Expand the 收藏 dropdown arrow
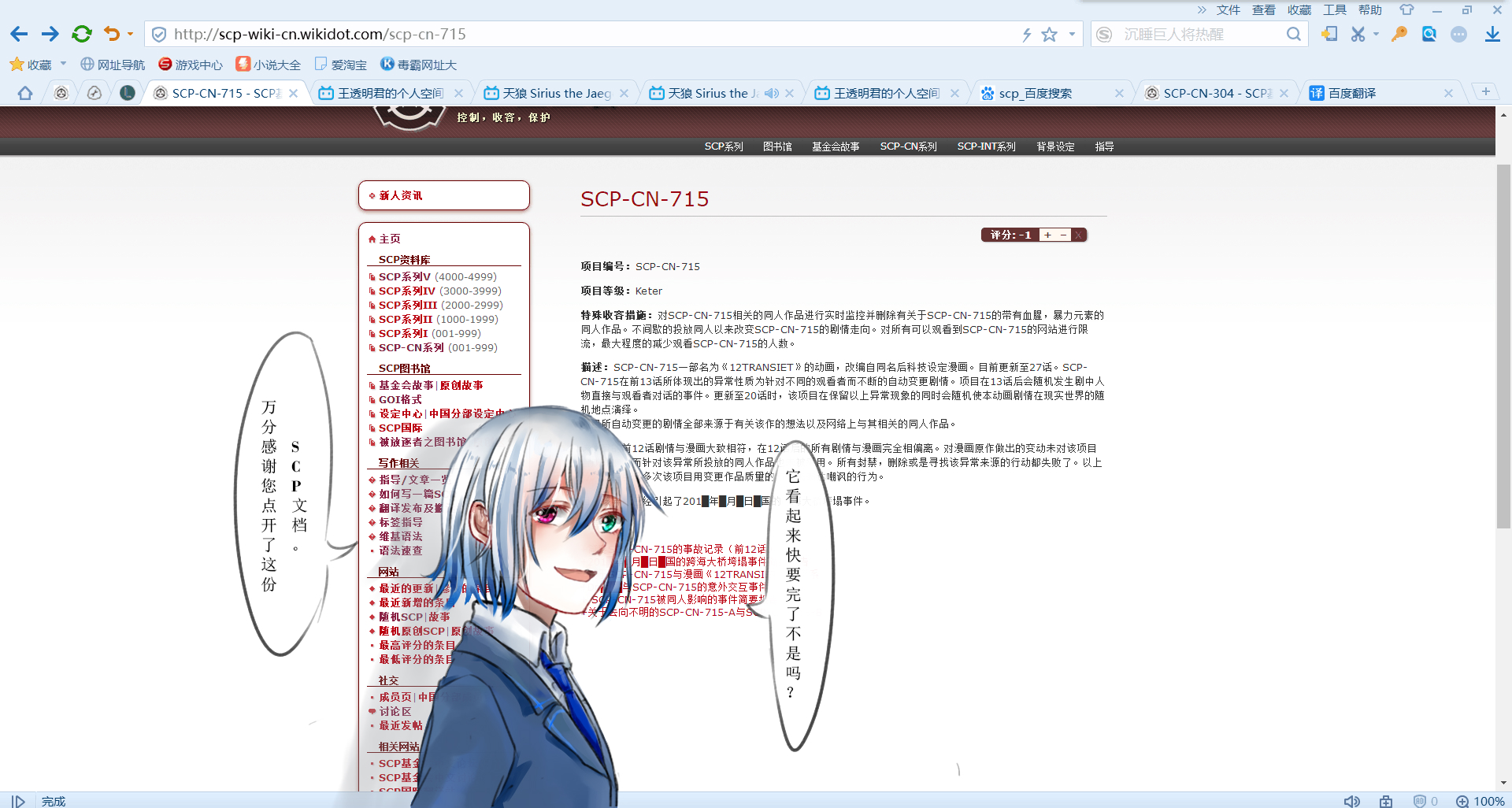This screenshot has width=1512, height=808. click(63, 65)
